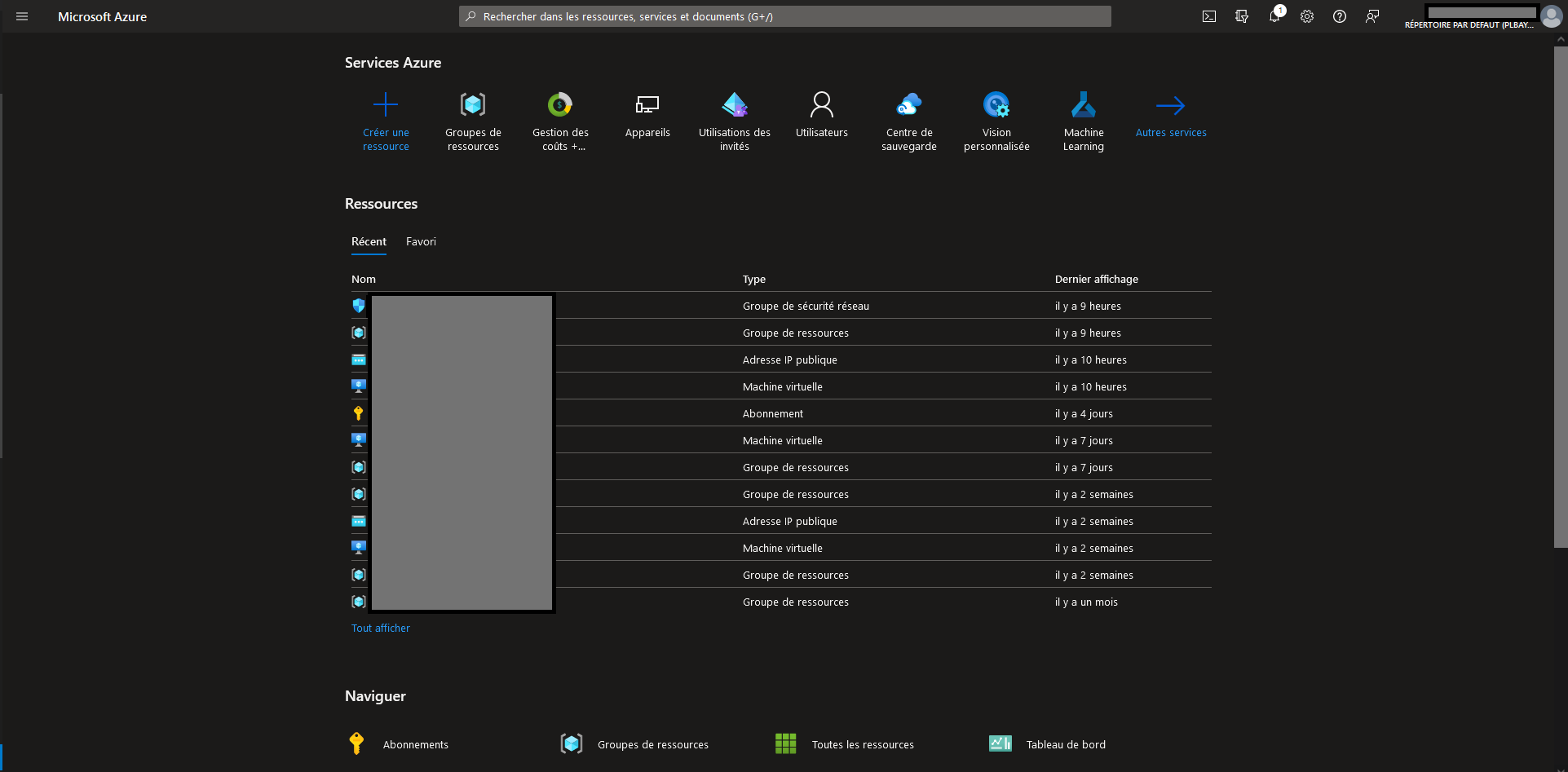This screenshot has width=1568, height=772.
Task: Open the hamburger portal menu
Action: [x=22, y=16]
